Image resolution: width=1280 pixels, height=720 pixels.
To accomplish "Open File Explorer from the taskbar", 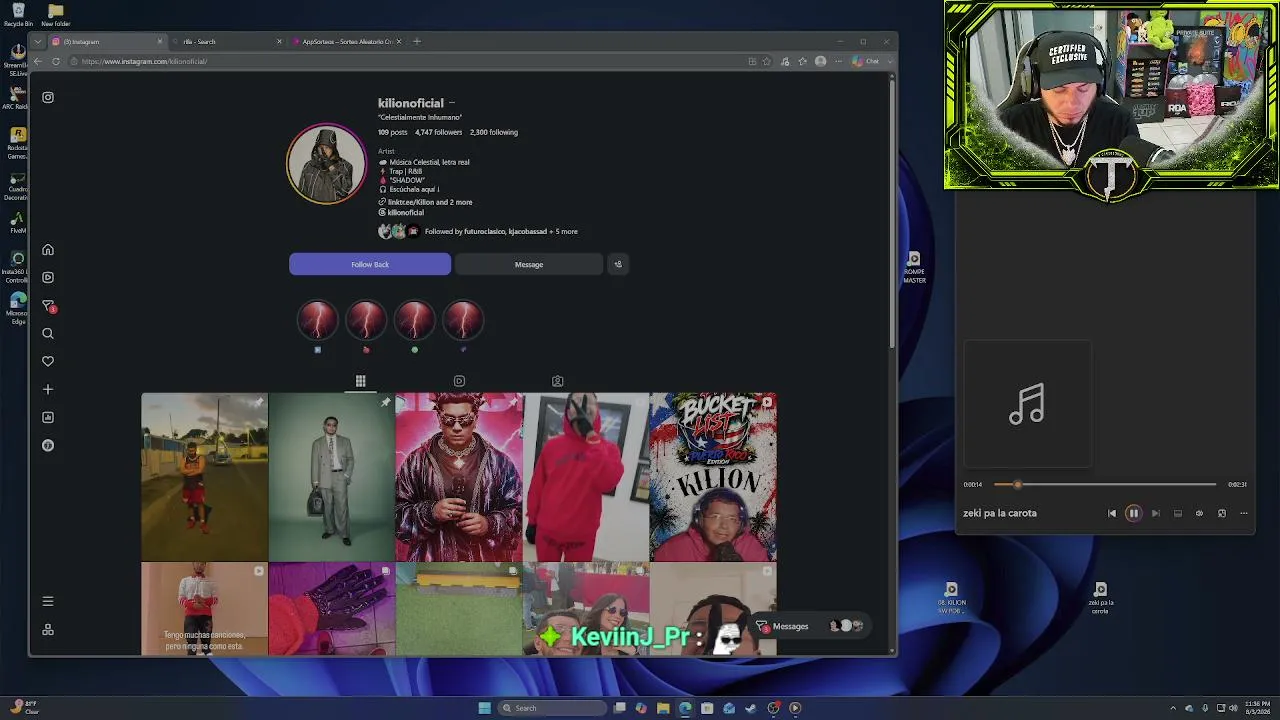I will 663,708.
